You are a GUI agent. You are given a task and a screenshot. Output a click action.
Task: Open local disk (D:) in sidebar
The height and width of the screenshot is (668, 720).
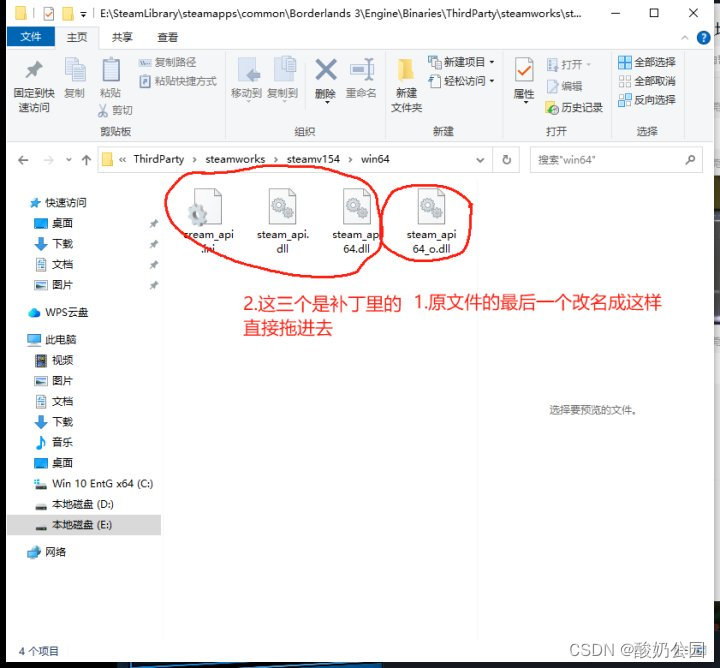[74, 504]
